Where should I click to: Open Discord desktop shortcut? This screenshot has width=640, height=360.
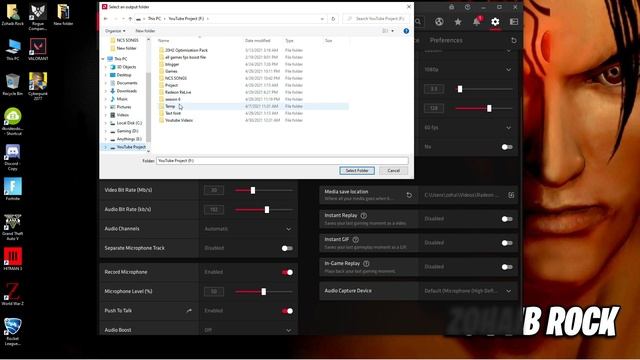(13, 158)
